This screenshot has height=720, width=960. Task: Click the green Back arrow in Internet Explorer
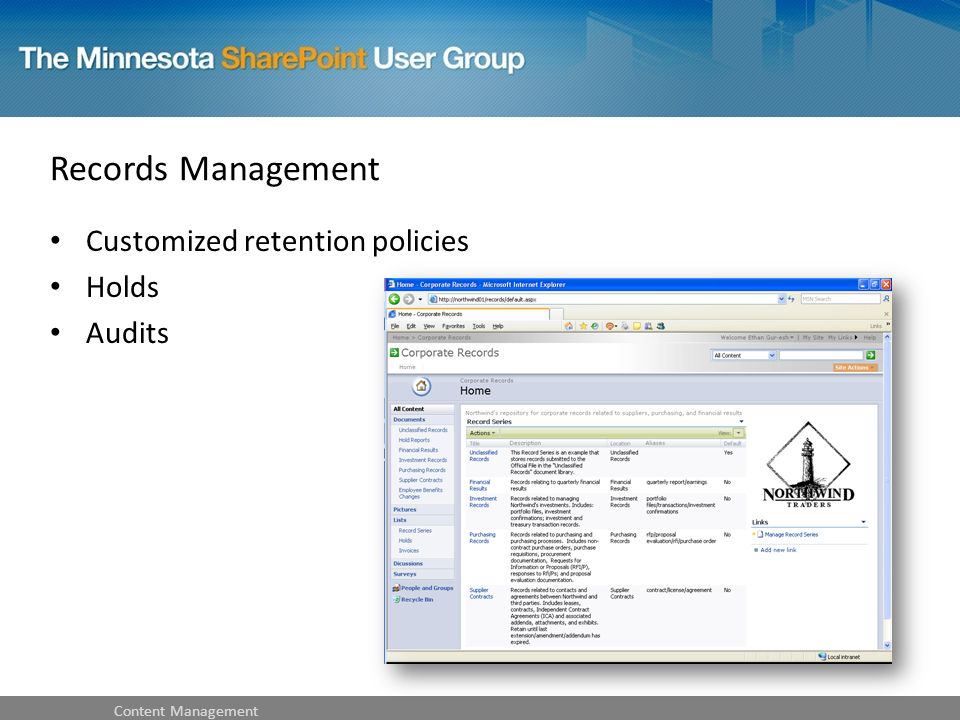tap(394, 299)
